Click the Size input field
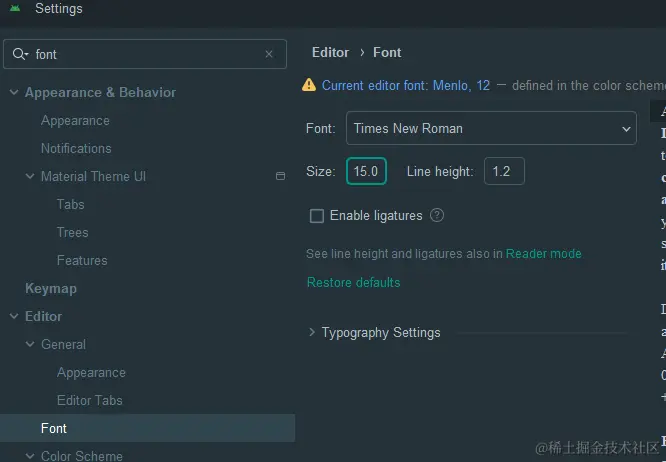 pyautogui.click(x=366, y=171)
